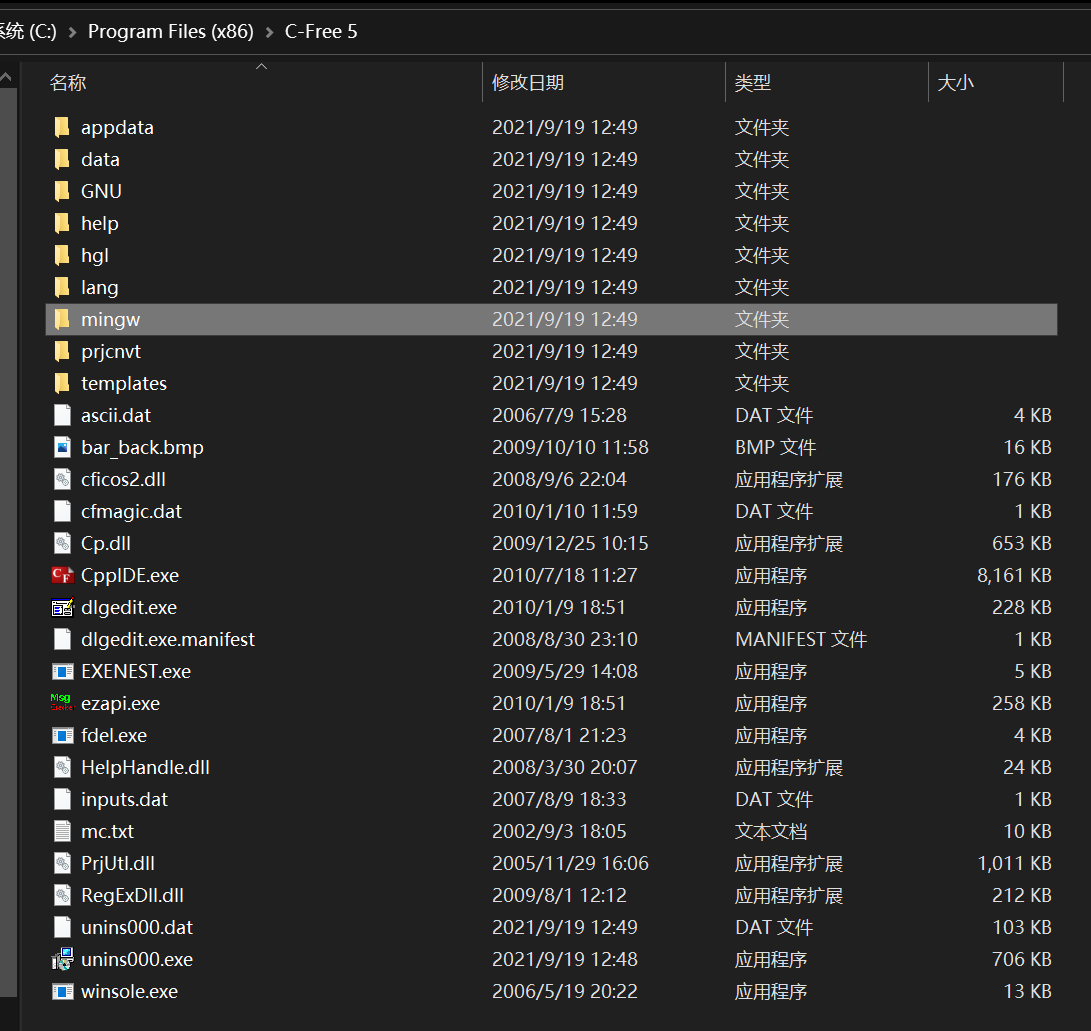Select the file name CppIDE.exe

(x=130, y=575)
